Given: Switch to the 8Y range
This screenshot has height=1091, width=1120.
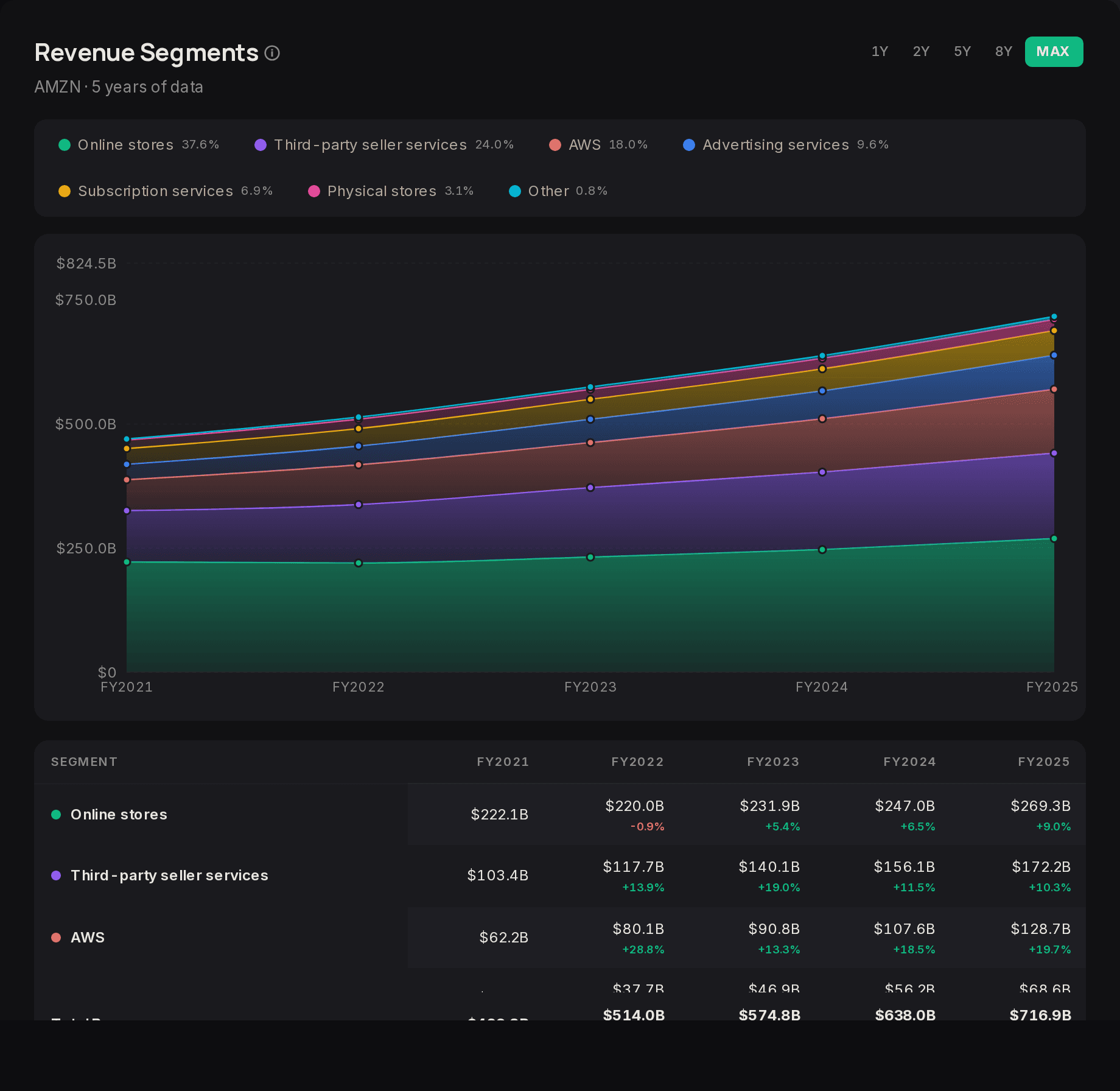Looking at the screenshot, I should point(1004,52).
